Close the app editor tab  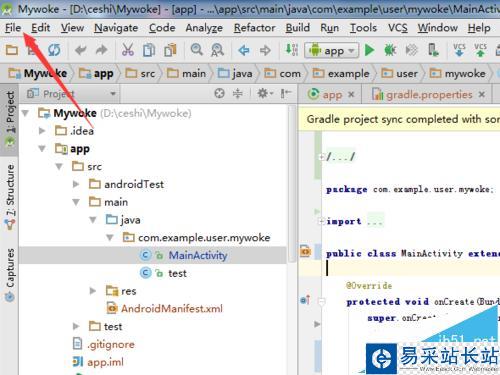pos(351,95)
